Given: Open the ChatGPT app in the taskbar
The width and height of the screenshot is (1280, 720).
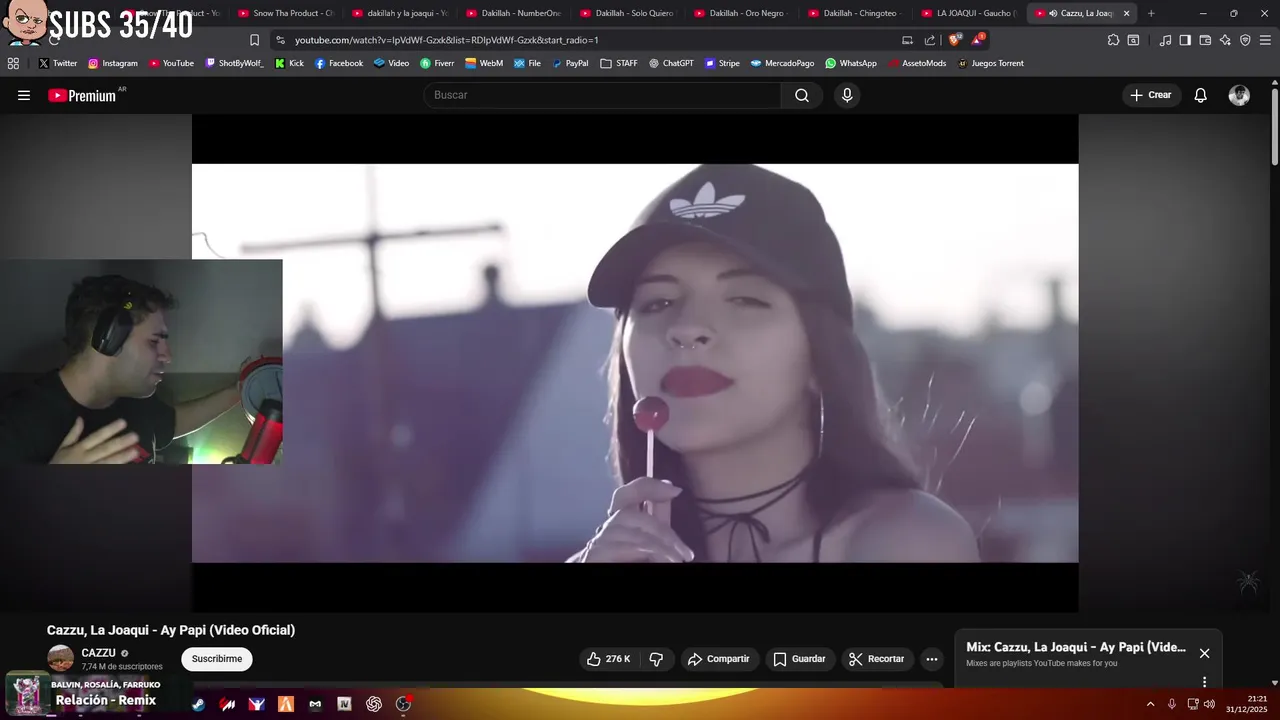Looking at the screenshot, I should point(374,704).
